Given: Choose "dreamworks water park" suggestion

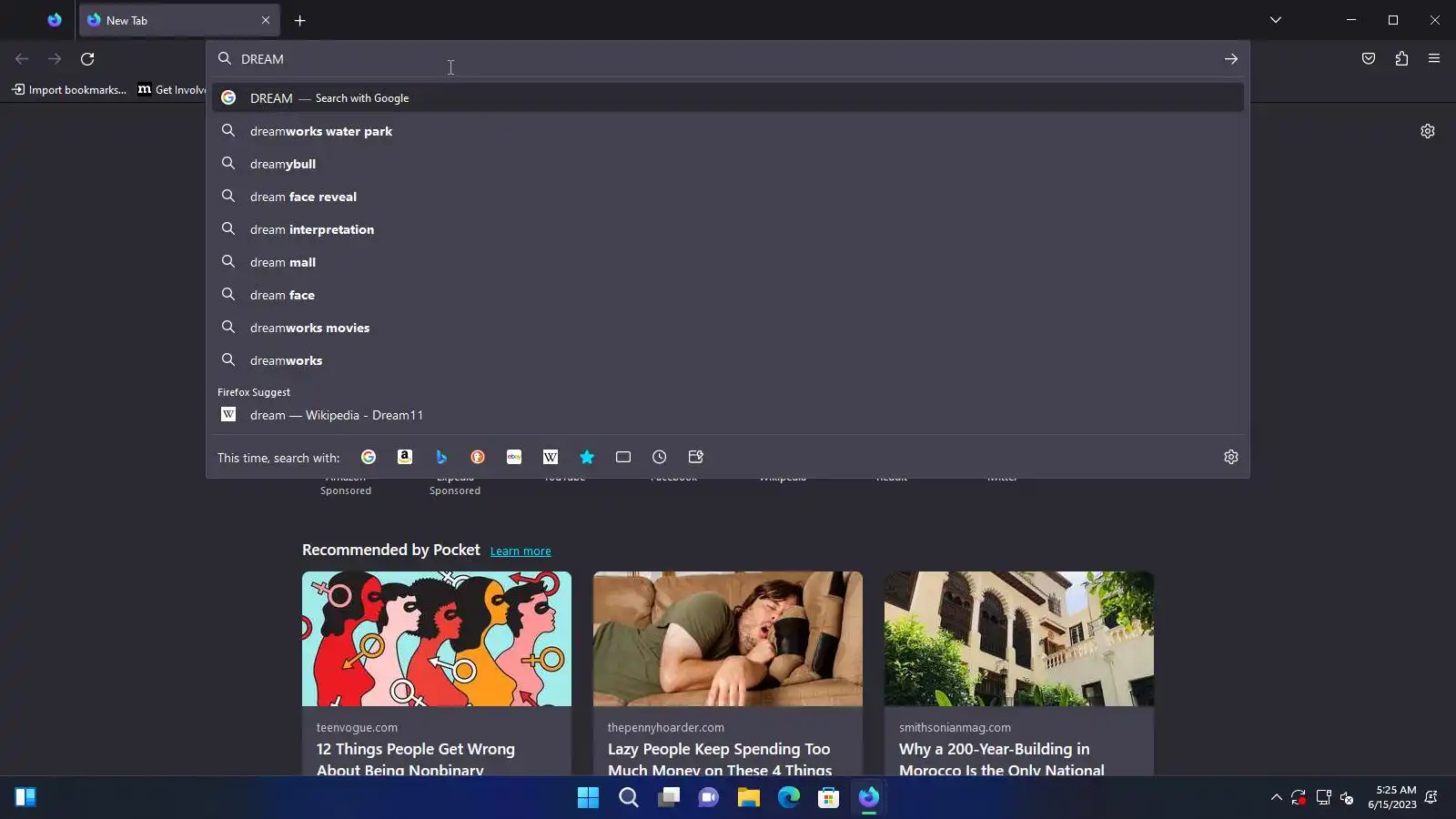Looking at the screenshot, I should click(728, 131).
